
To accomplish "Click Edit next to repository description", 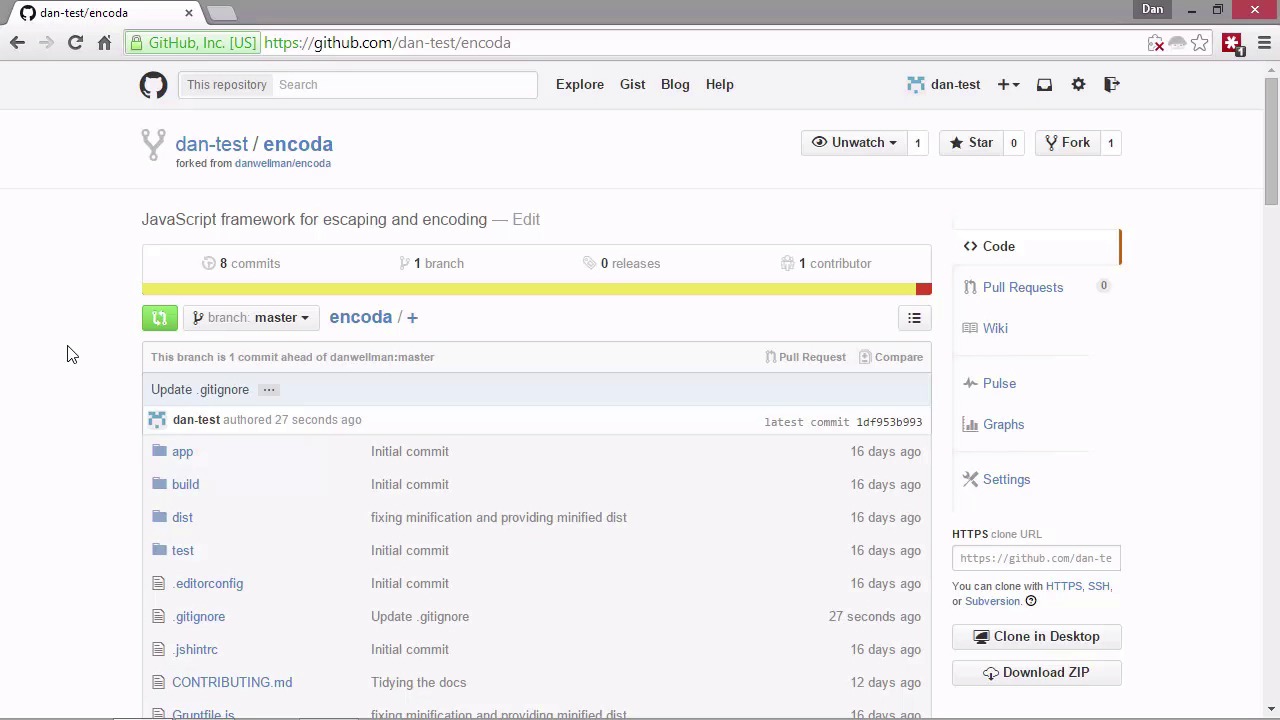I will 526,220.
